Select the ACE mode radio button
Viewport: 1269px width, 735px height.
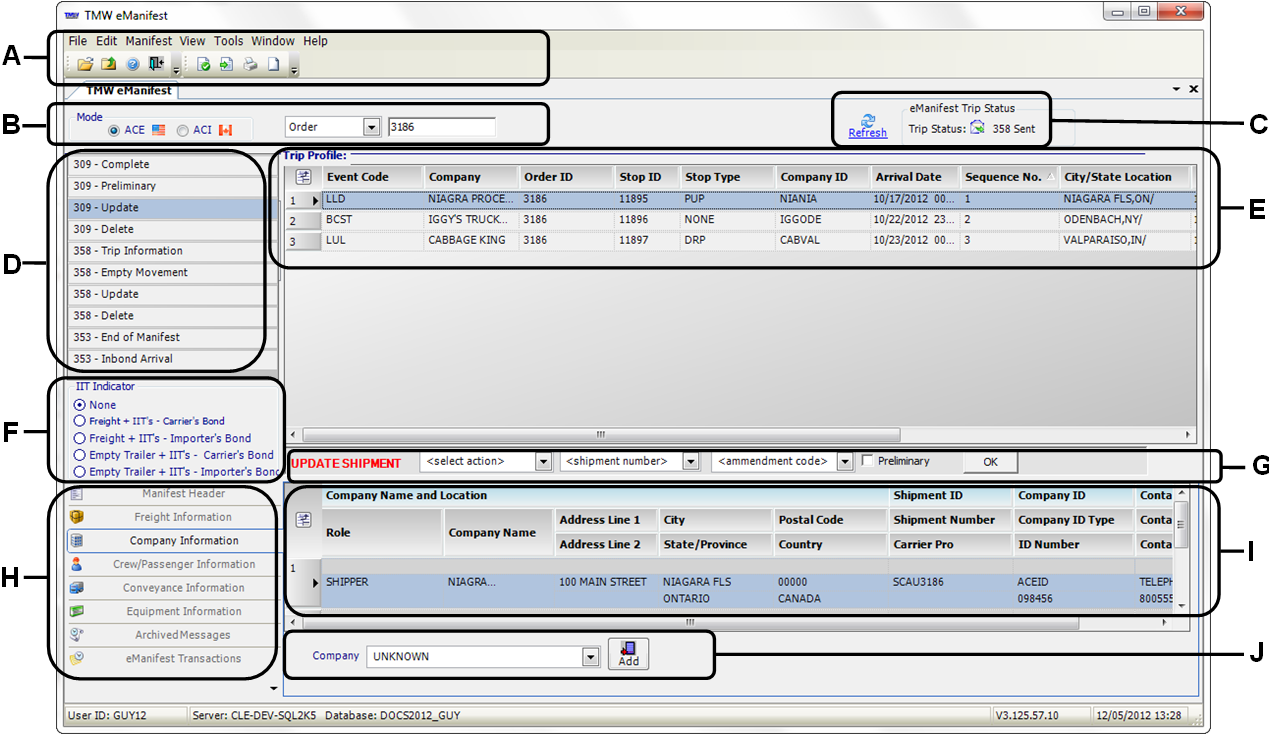tap(114, 130)
